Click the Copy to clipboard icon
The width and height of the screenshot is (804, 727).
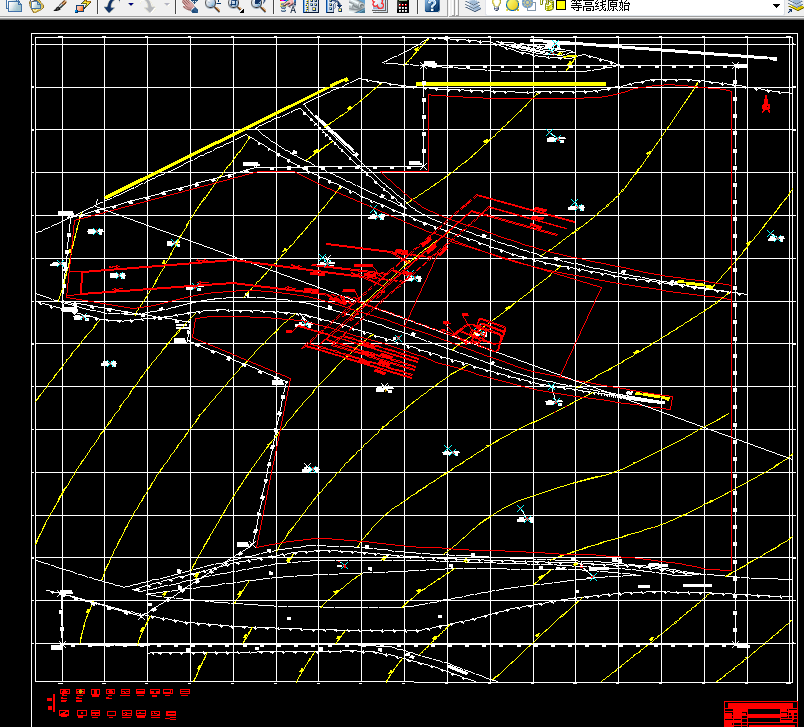point(14,6)
